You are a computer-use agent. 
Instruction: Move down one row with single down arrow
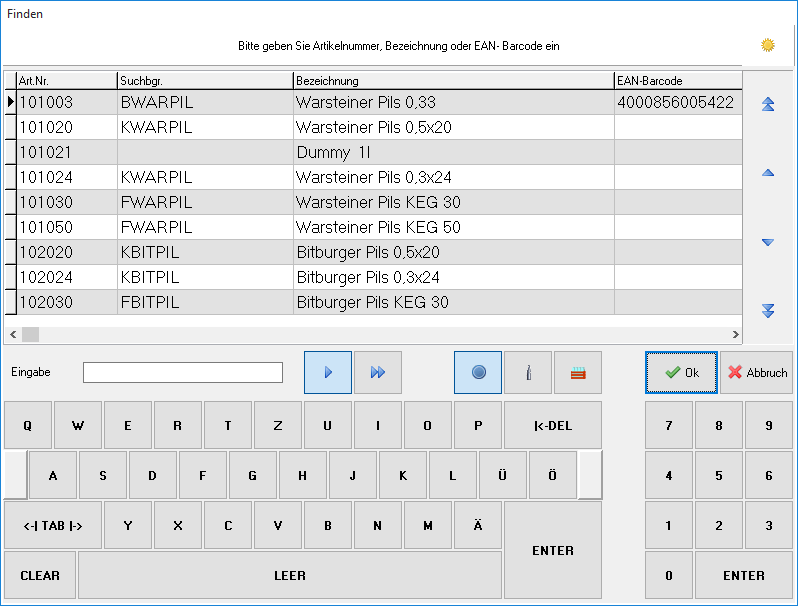click(x=768, y=242)
